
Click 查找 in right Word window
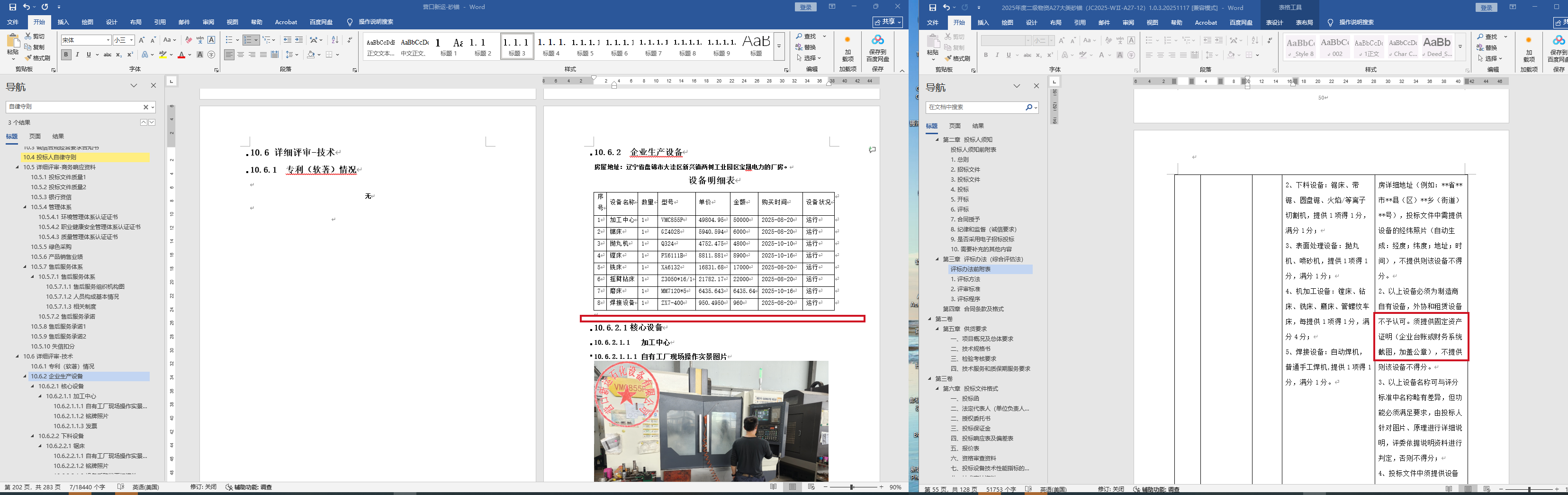point(1487,37)
